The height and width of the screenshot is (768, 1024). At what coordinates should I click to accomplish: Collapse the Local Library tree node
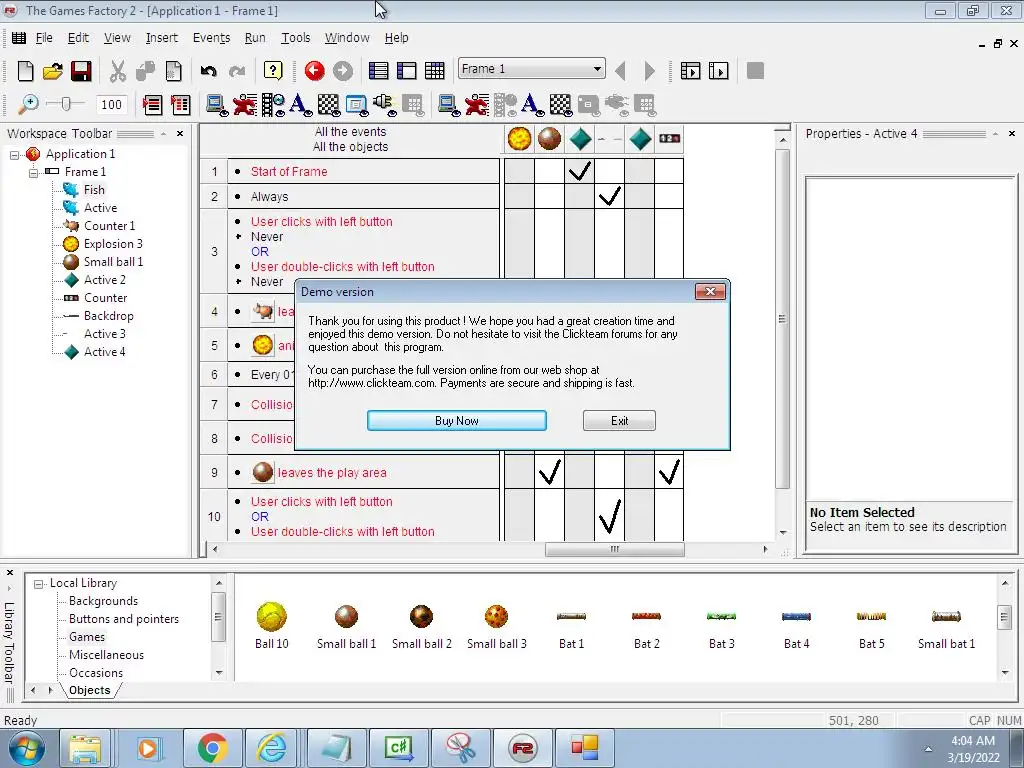pyautogui.click(x=39, y=584)
